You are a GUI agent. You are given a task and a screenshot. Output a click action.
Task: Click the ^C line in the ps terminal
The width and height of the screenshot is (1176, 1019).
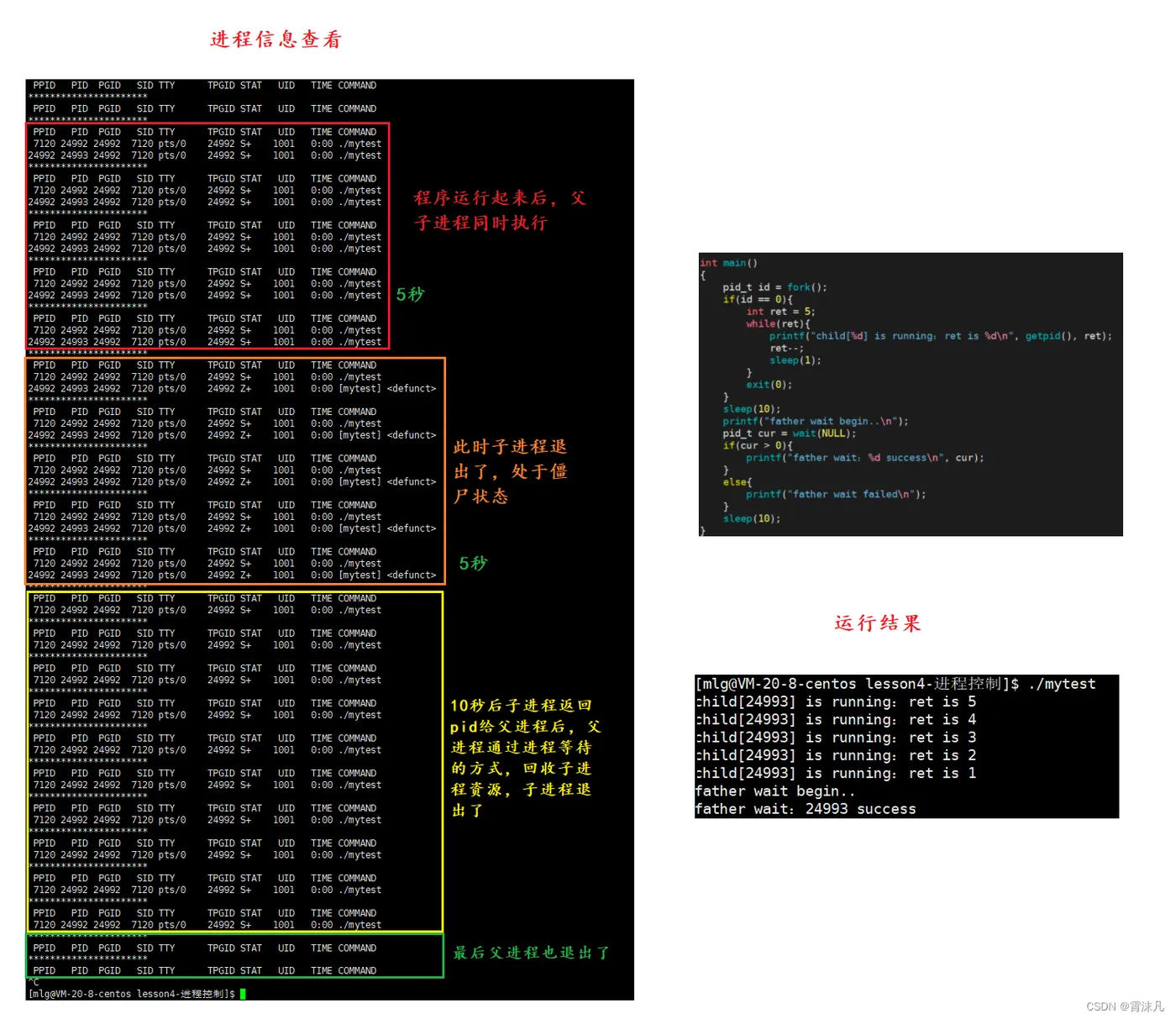[34, 982]
